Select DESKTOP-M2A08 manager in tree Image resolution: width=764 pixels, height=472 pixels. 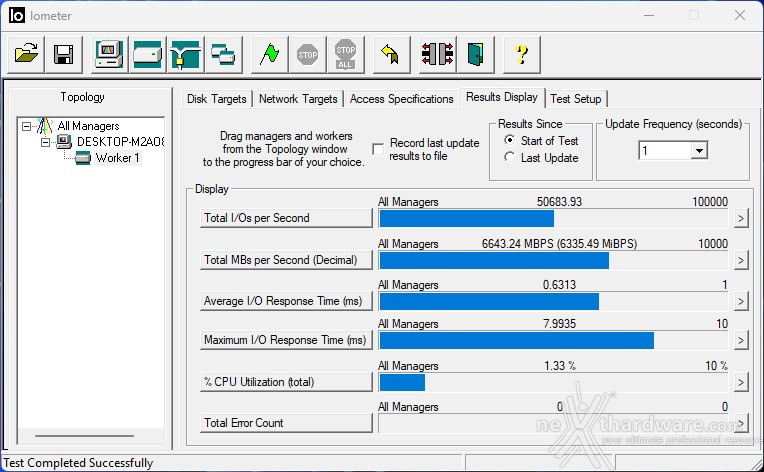120,142
